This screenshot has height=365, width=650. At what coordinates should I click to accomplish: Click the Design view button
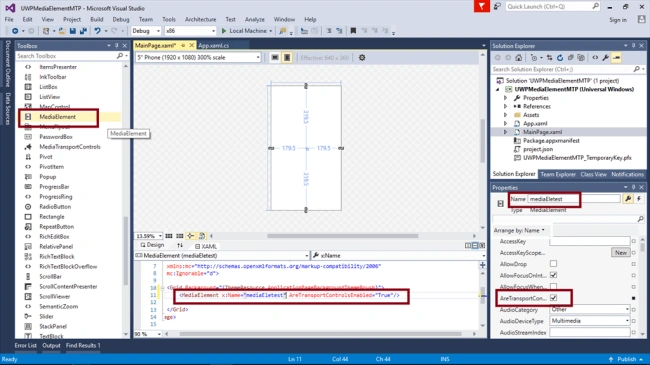(x=153, y=246)
